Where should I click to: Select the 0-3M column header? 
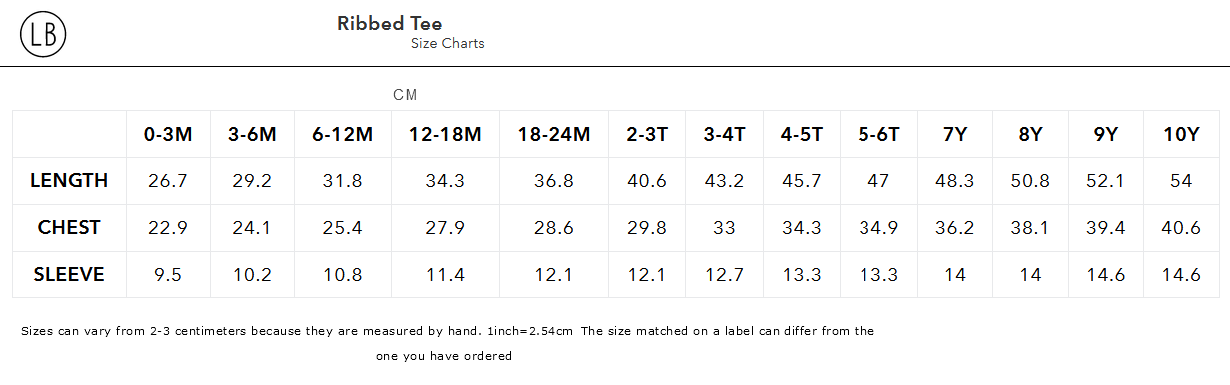(x=168, y=134)
